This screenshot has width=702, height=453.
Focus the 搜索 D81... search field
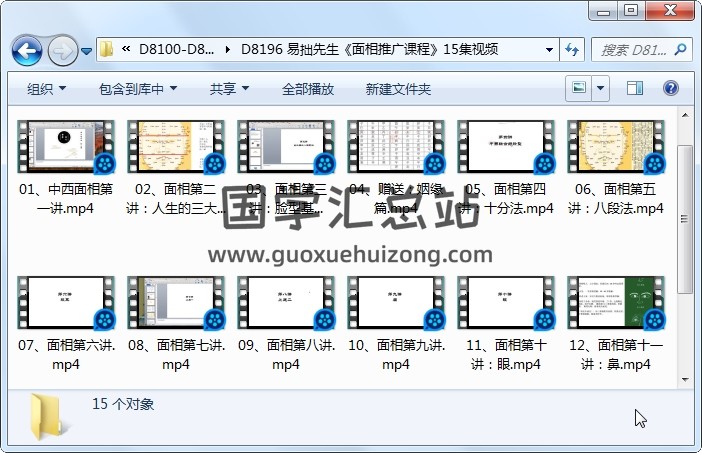point(634,50)
